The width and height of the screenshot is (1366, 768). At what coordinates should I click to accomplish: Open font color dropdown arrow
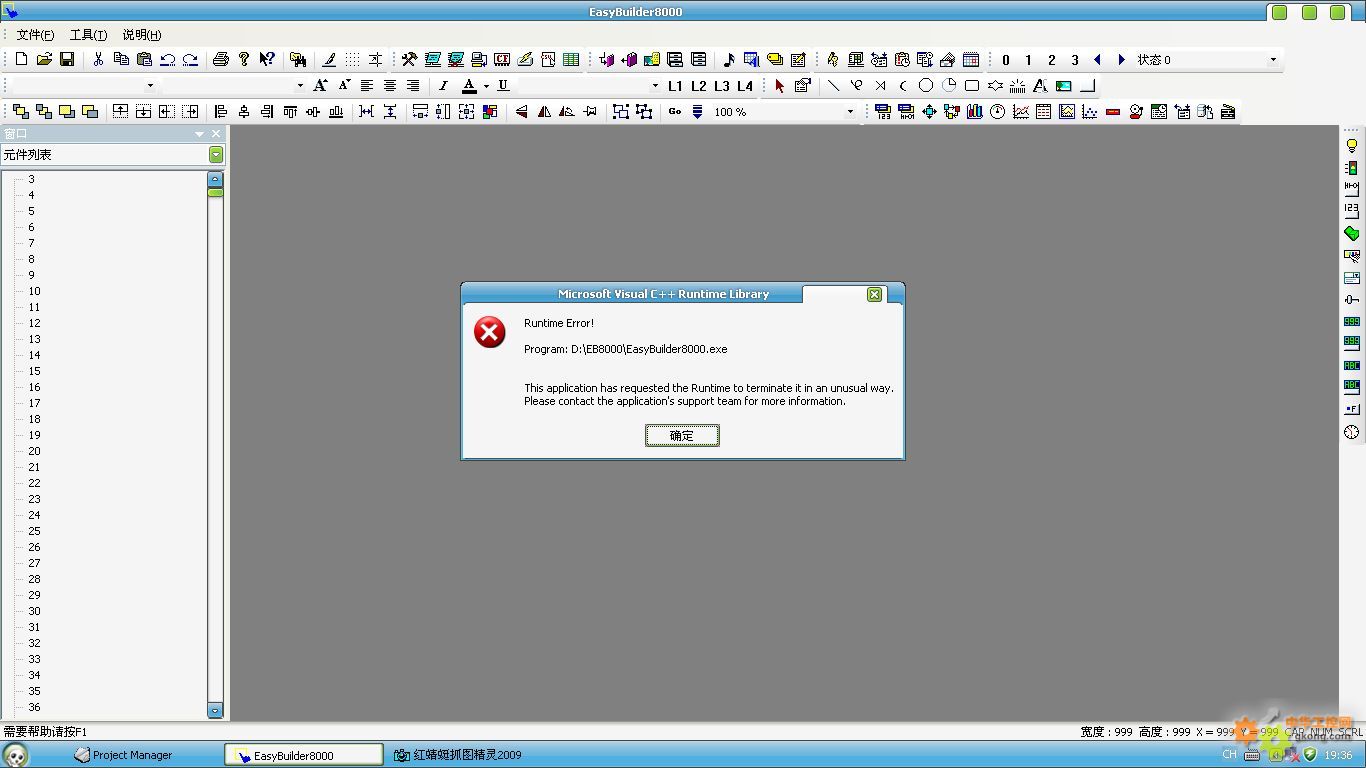487,86
